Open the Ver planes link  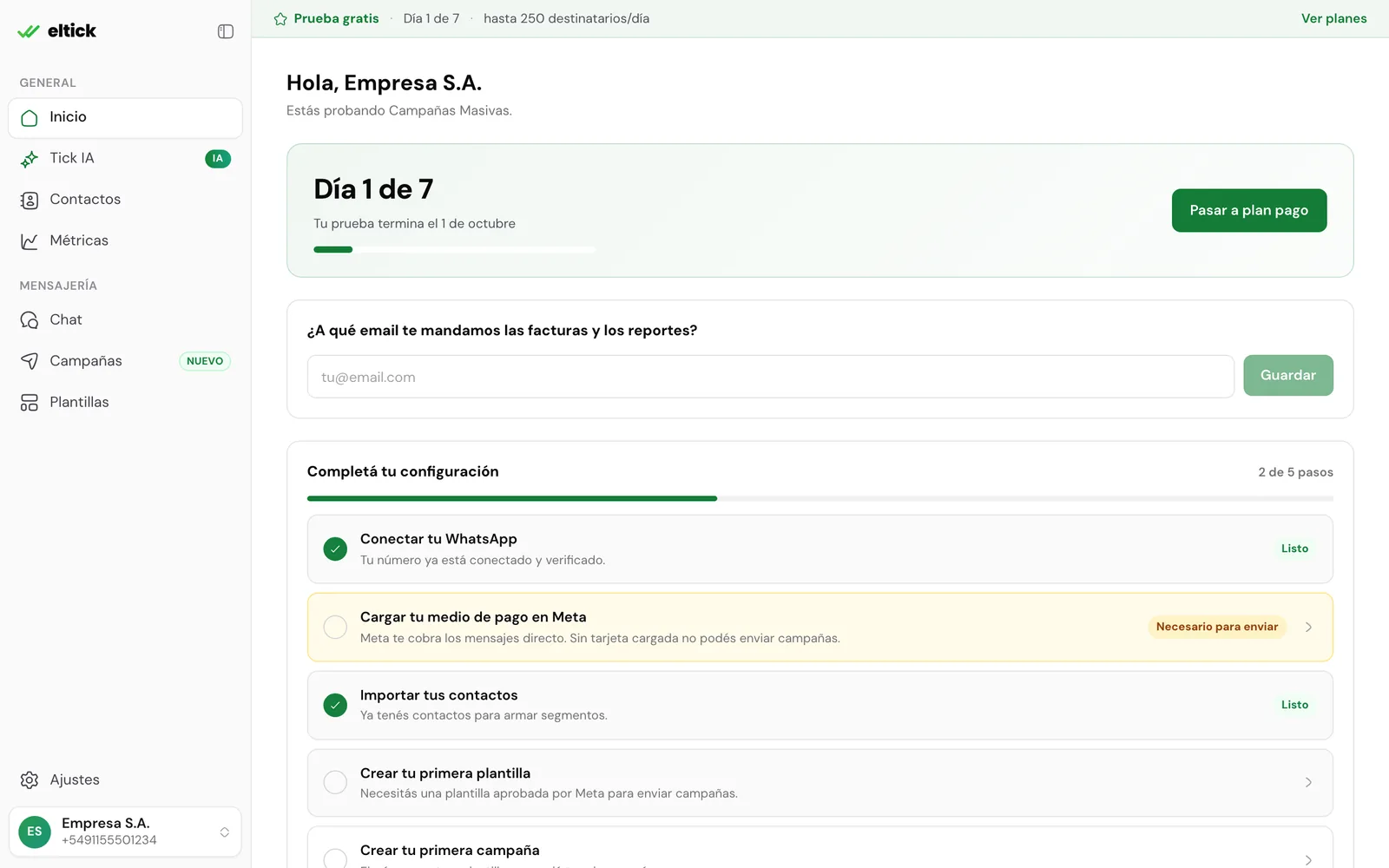click(x=1333, y=18)
